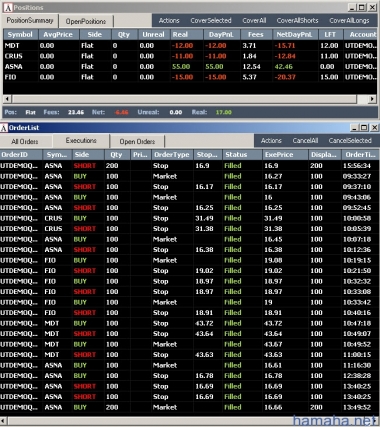Select ASNA short order at 09:37:10

[190, 187]
